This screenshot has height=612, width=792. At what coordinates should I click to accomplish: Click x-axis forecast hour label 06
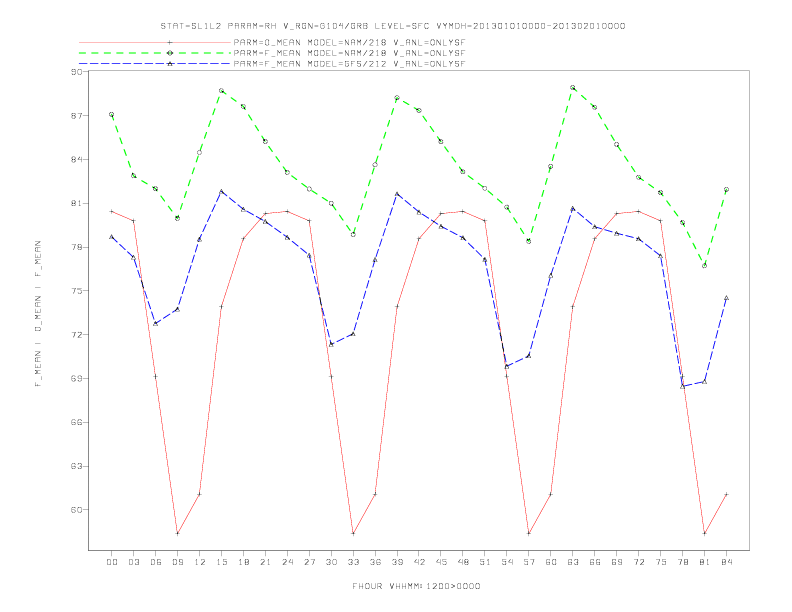pos(156,562)
